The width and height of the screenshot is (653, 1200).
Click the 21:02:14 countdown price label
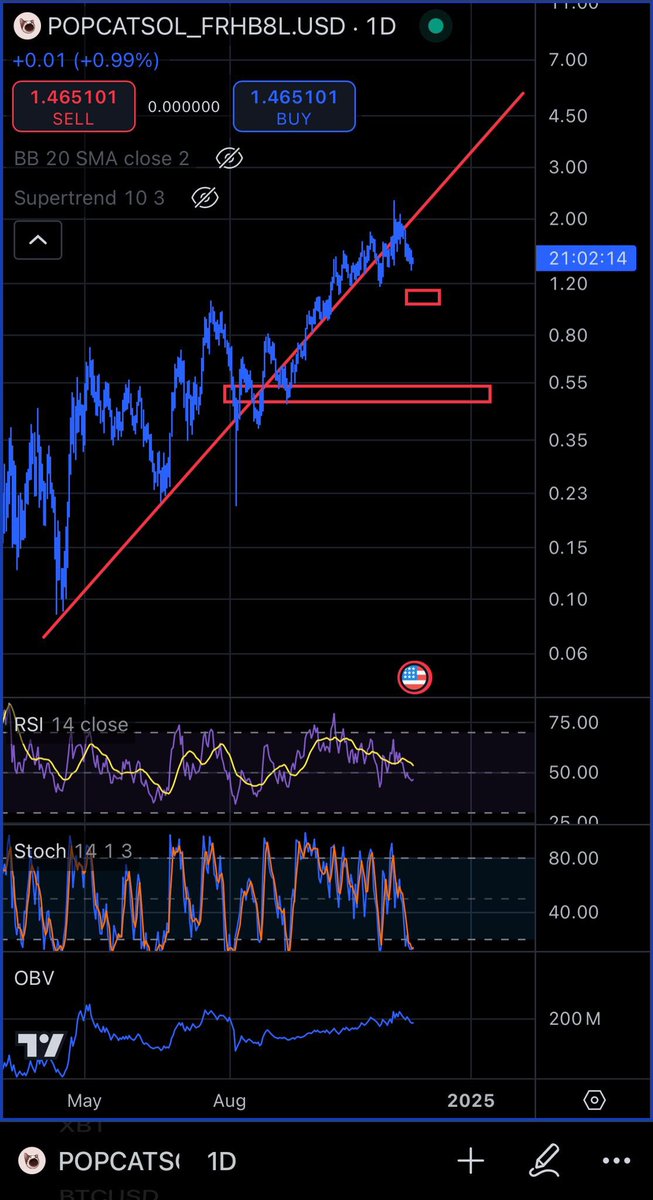point(588,258)
